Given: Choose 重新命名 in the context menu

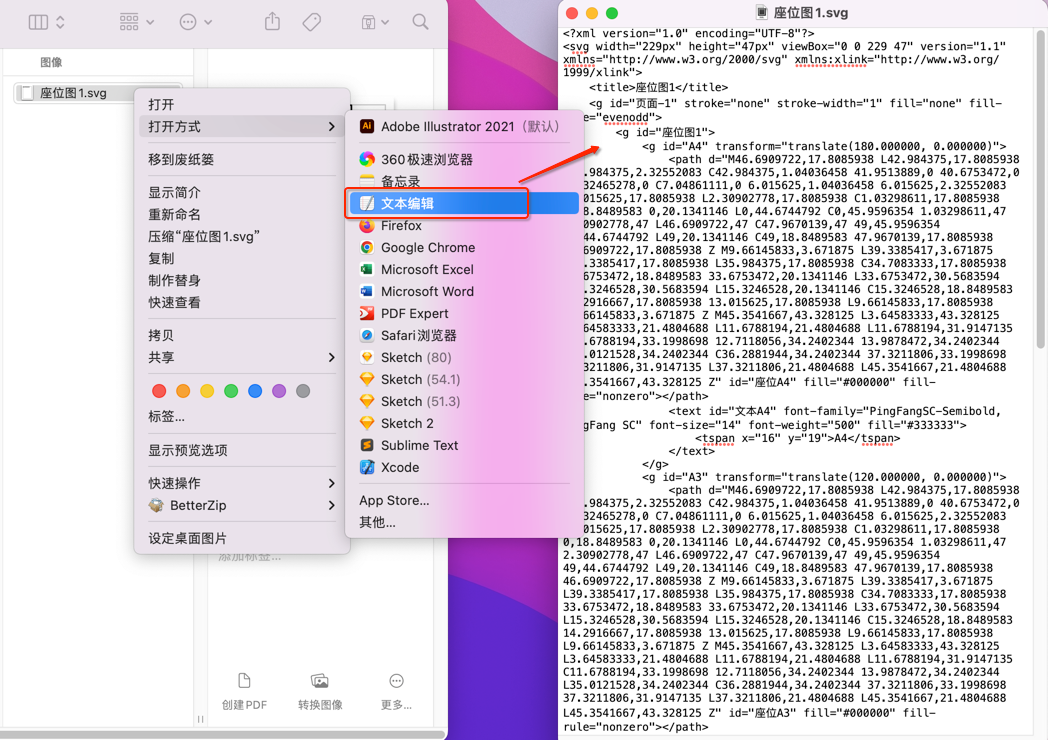Looking at the screenshot, I should pyautogui.click(x=242, y=215).
